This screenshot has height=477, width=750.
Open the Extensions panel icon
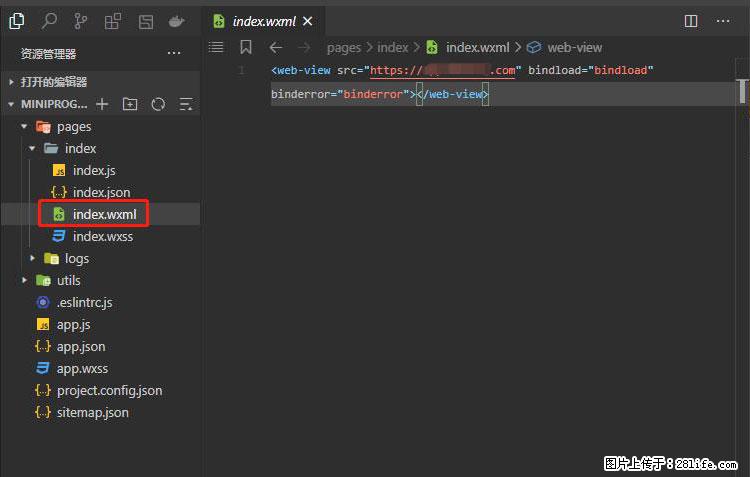[113, 20]
